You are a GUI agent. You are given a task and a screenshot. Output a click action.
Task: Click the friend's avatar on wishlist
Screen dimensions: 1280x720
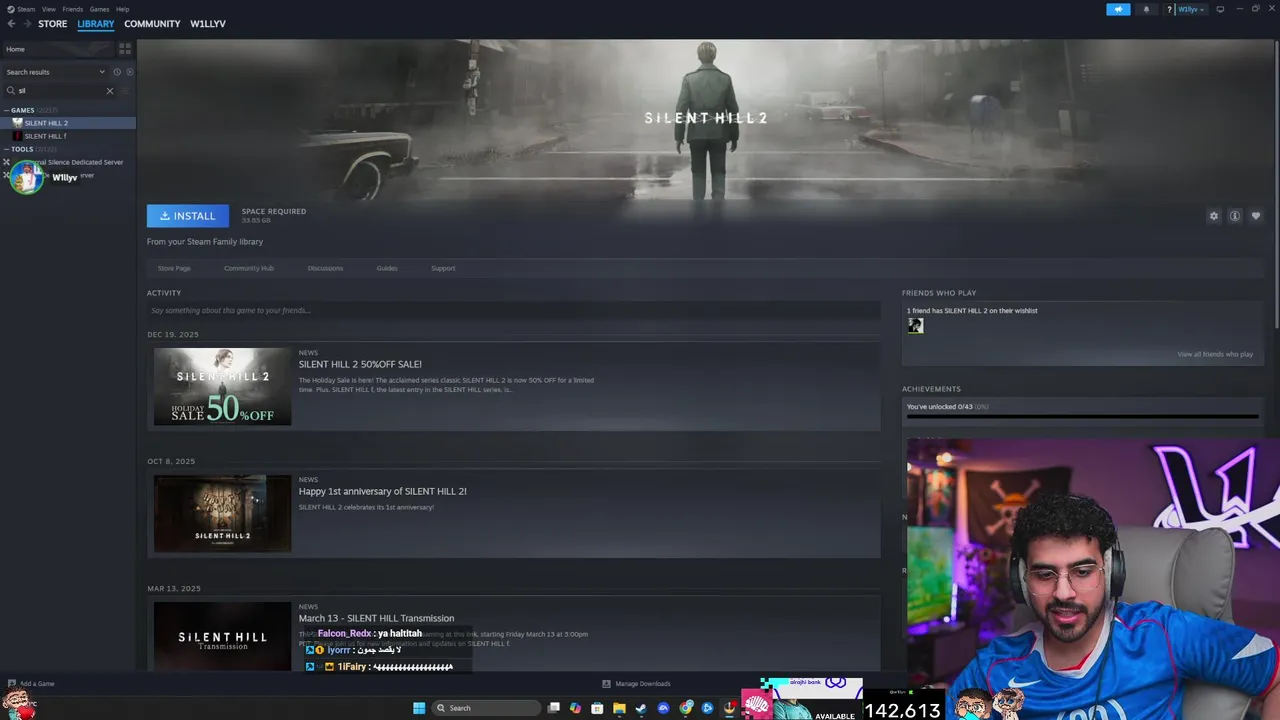click(x=915, y=326)
